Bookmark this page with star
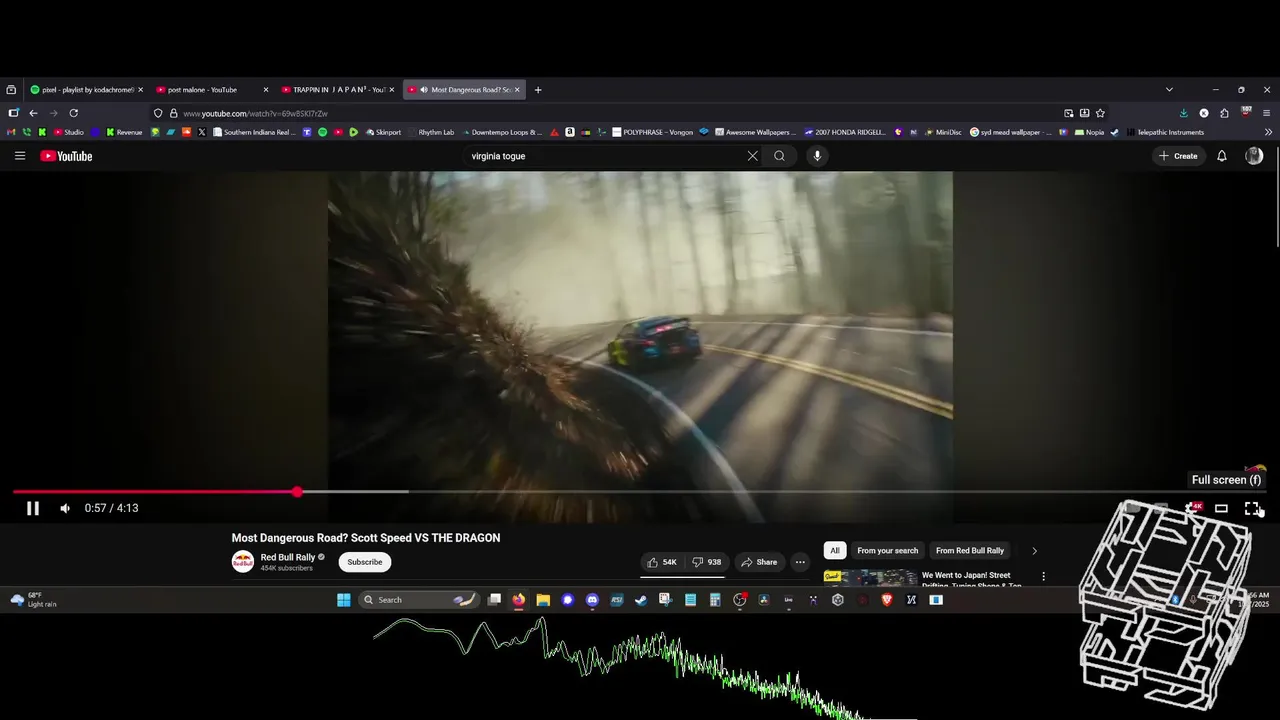The width and height of the screenshot is (1280, 720). click(x=1100, y=113)
